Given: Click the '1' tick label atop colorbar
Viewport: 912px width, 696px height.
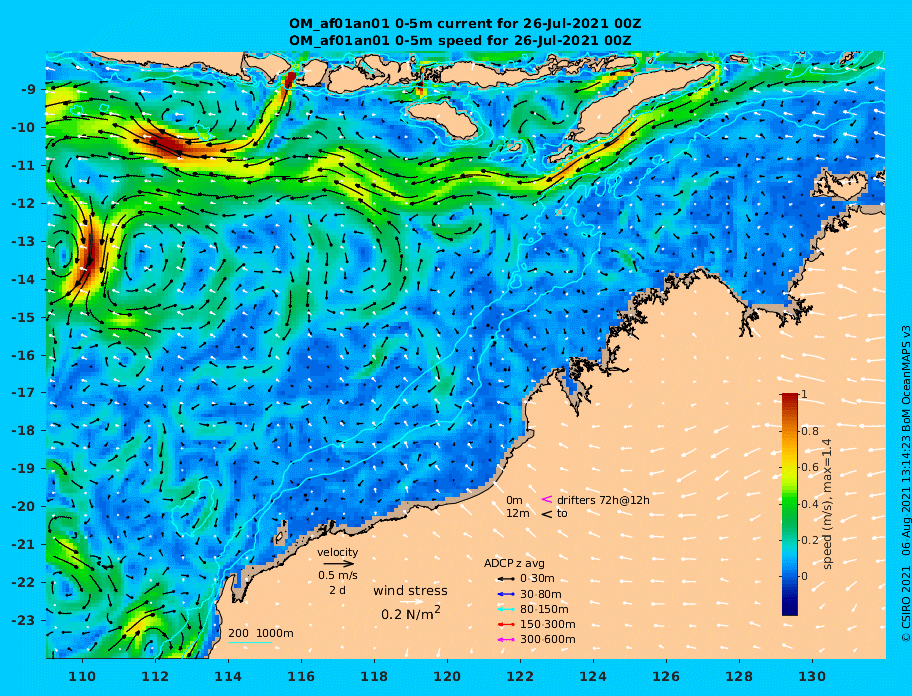Looking at the screenshot, I should [x=804, y=394].
